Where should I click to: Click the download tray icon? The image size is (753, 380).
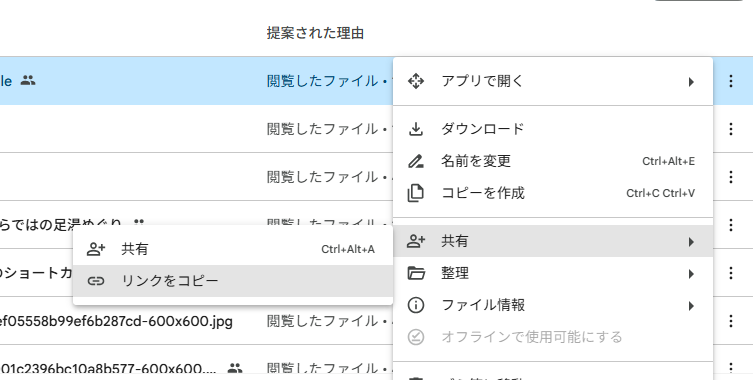click(x=415, y=129)
